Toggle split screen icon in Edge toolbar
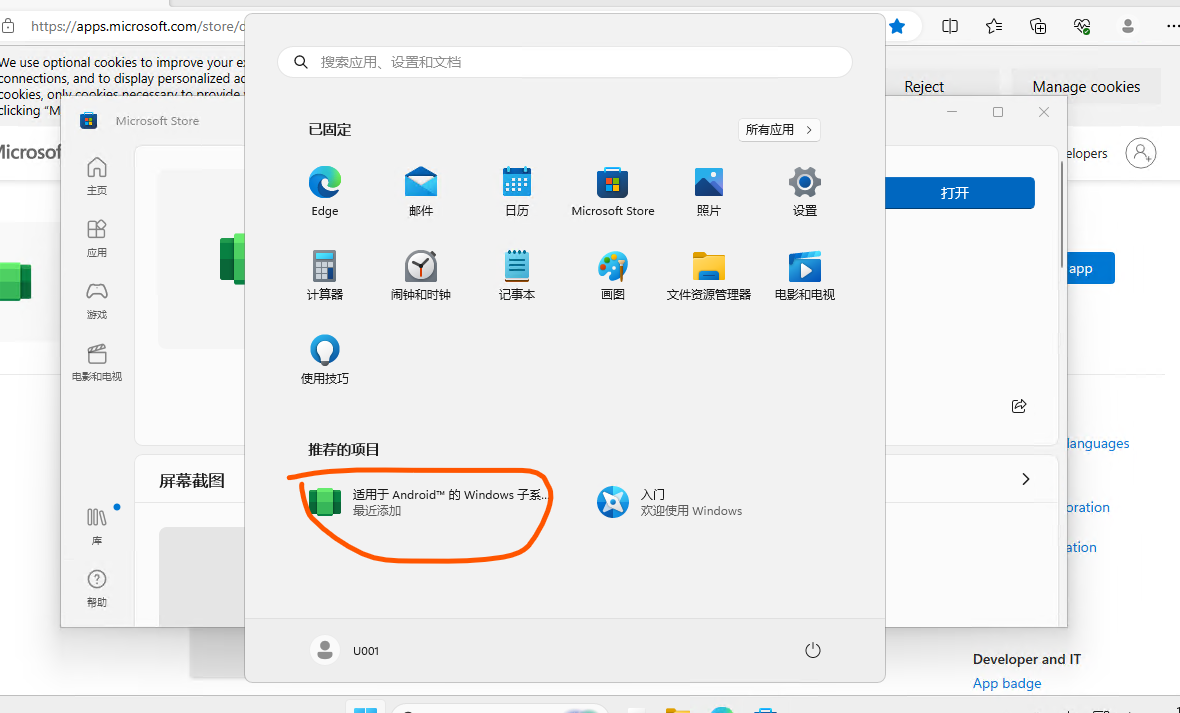Image resolution: width=1180 pixels, height=713 pixels. click(x=950, y=26)
